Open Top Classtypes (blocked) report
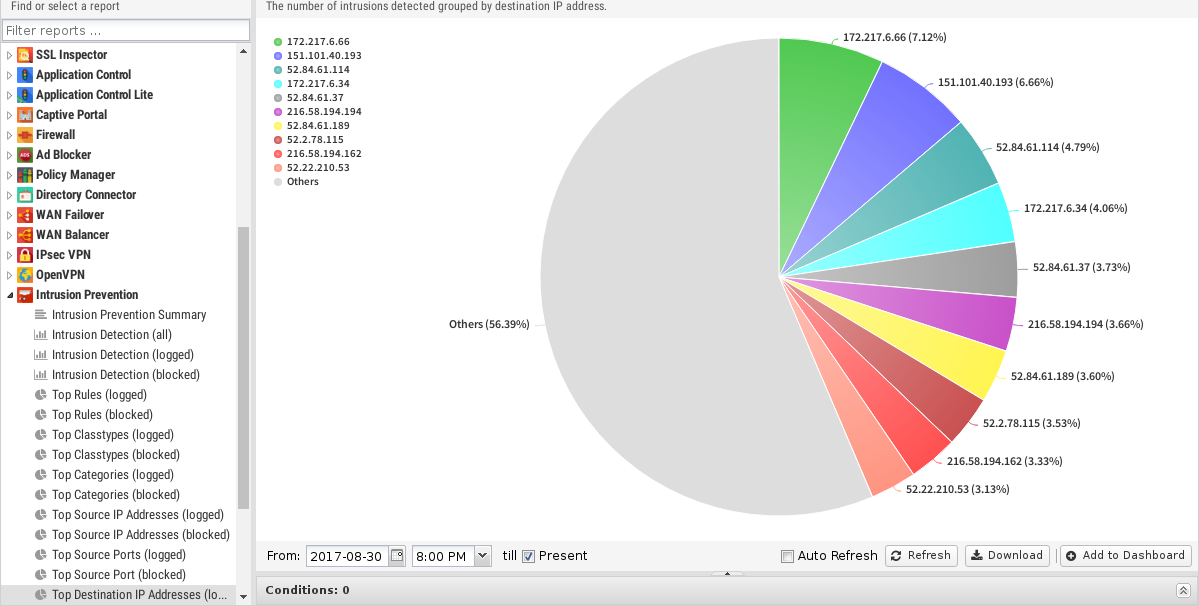This screenshot has height=606, width=1199. 115,455
